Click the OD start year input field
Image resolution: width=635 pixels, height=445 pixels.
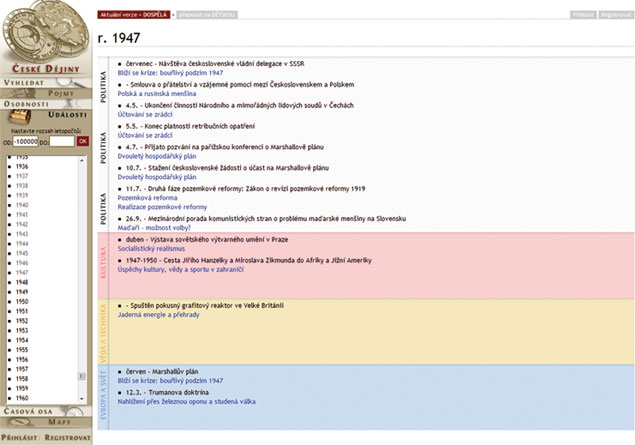[26, 141]
